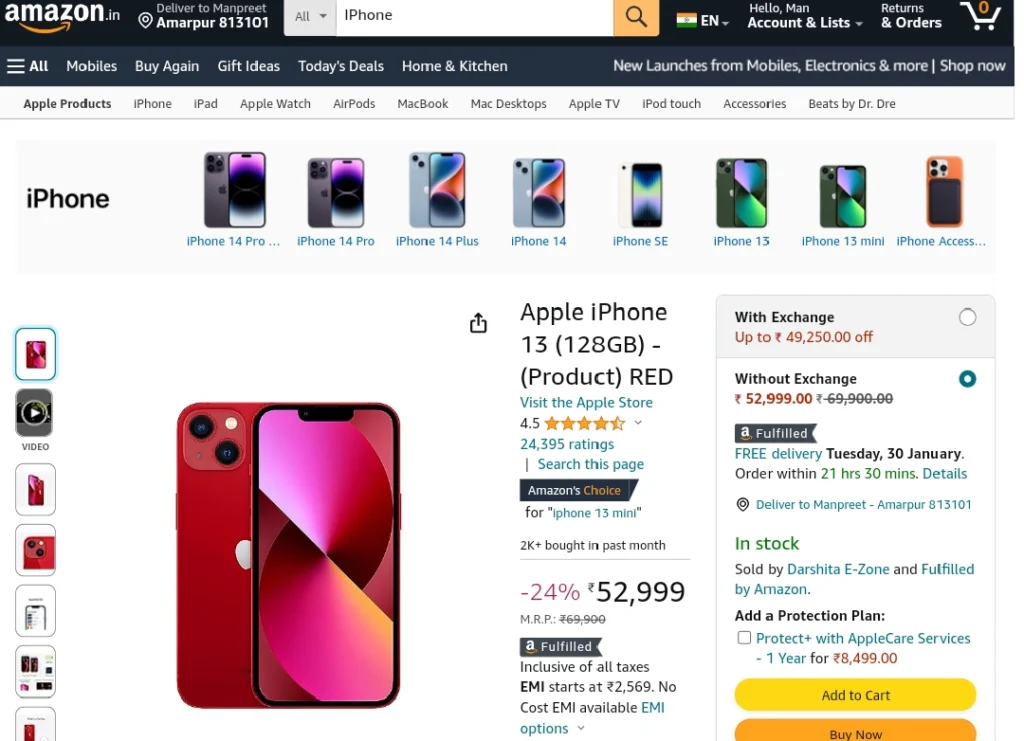The height and width of the screenshot is (741, 1024).
Task: Expand the EN language selector
Action: [703, 20]
